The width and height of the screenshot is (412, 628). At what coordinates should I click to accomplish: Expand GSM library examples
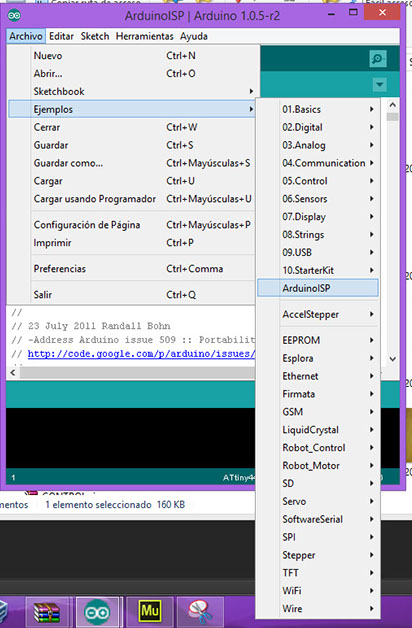[318, 412]
